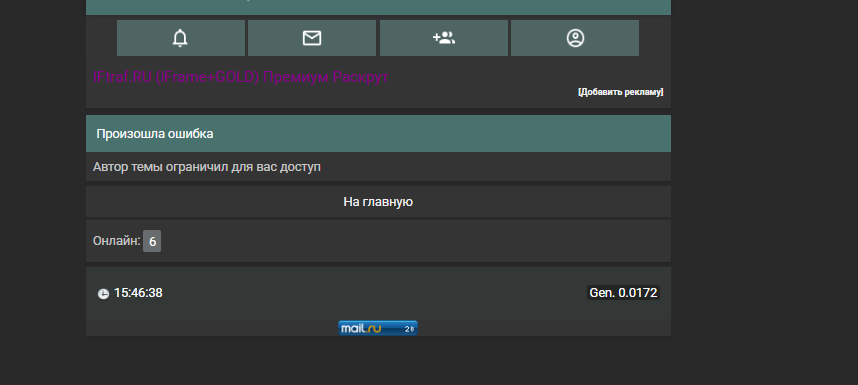Select Автор темы ограничил для вас доступ text
Viewport: 858px width, 385px height.
[x=207, y=167]
